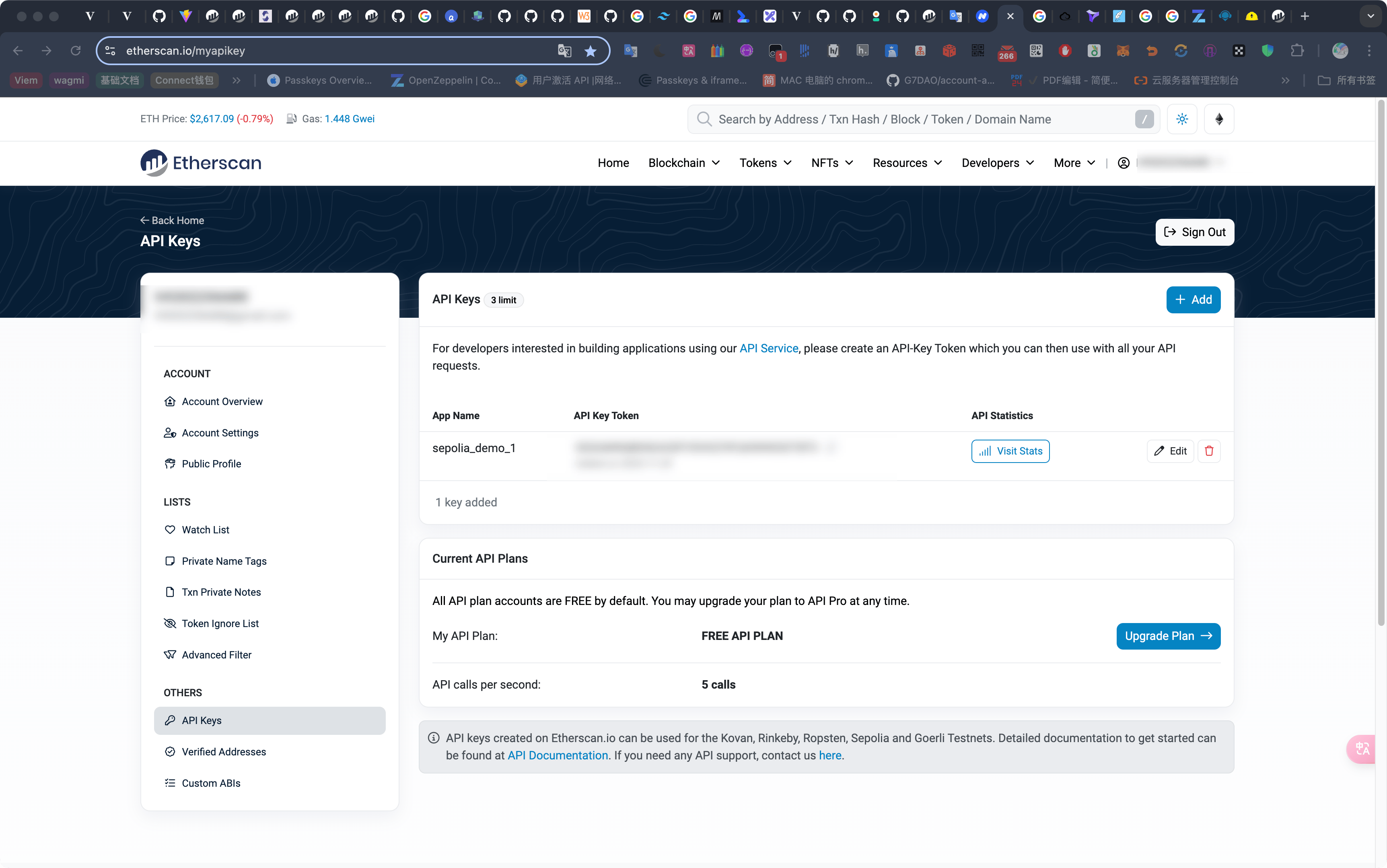Upgrade the API plan
This screenshot has width=1387, height=868.
coord(1168,636)
